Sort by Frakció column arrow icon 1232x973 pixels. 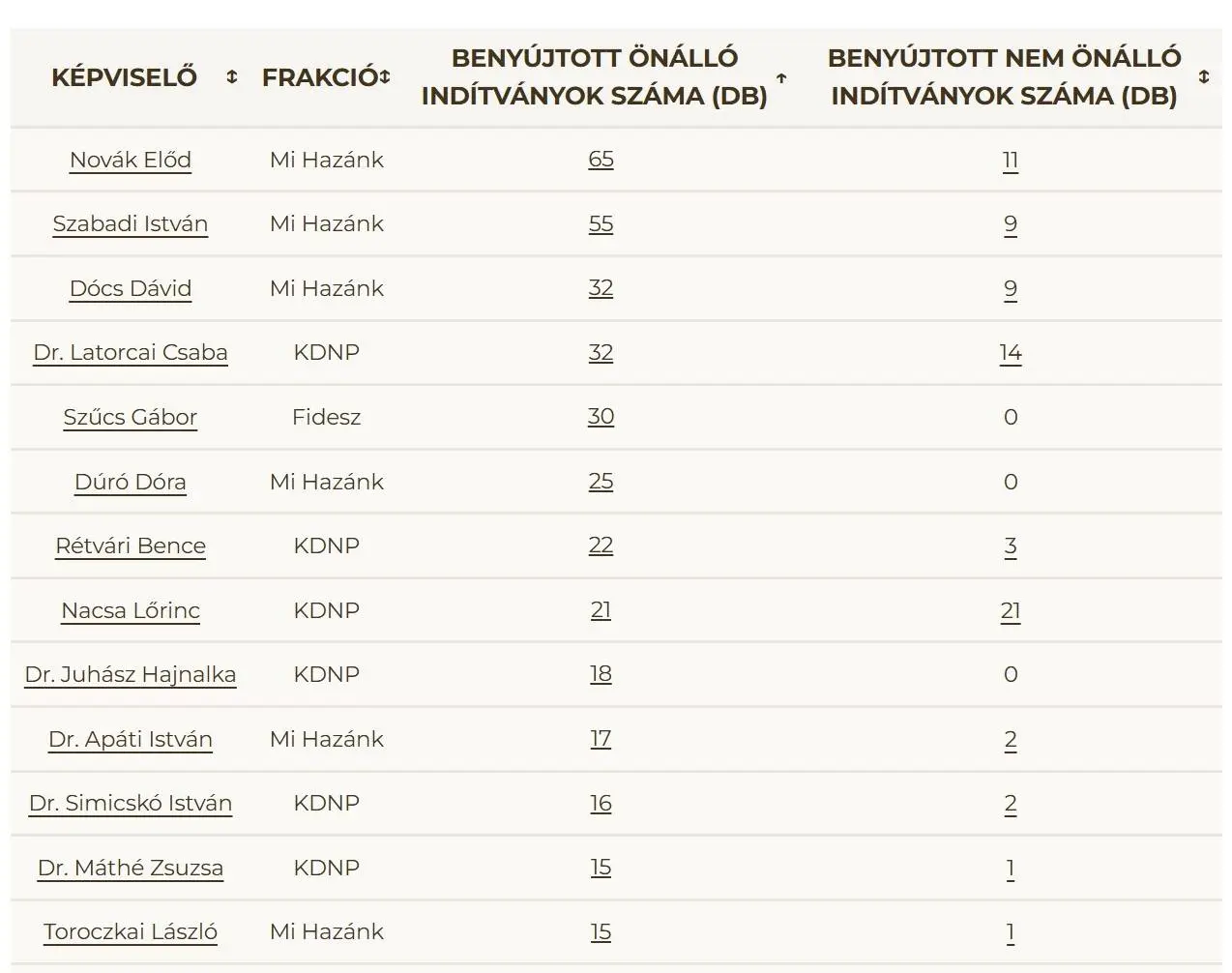click(385, 77)
